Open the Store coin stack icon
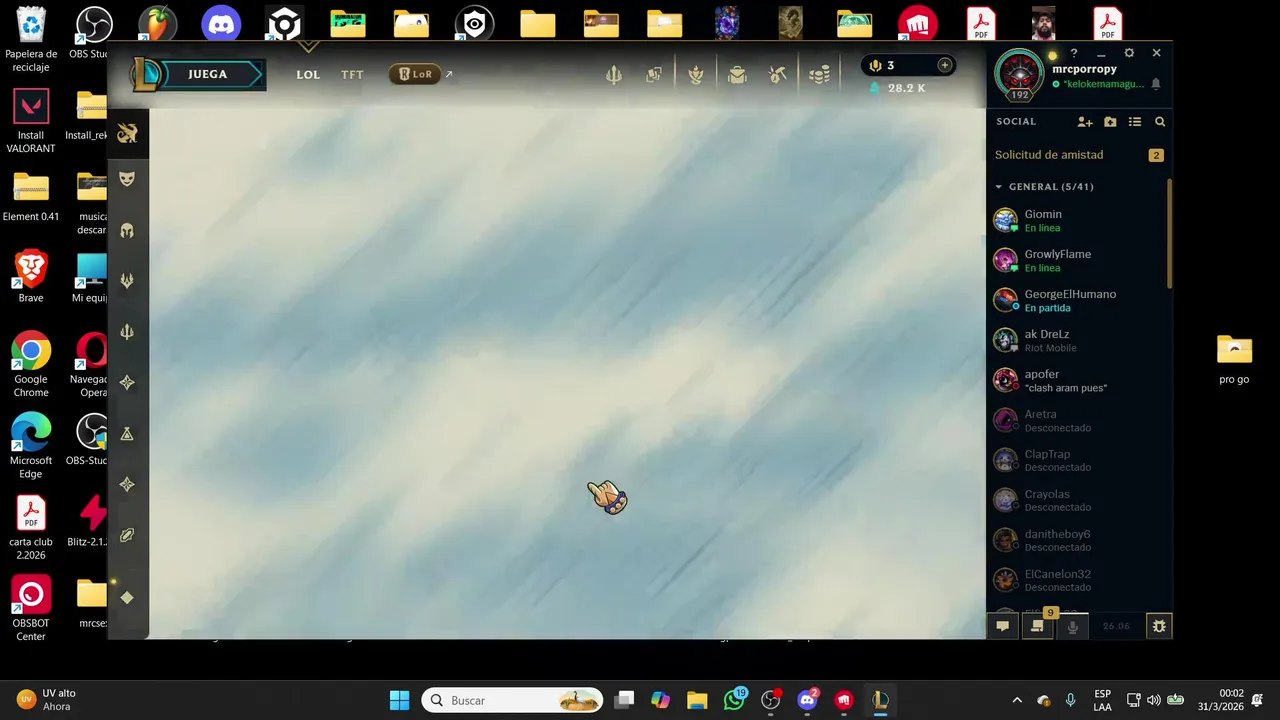 819,75
